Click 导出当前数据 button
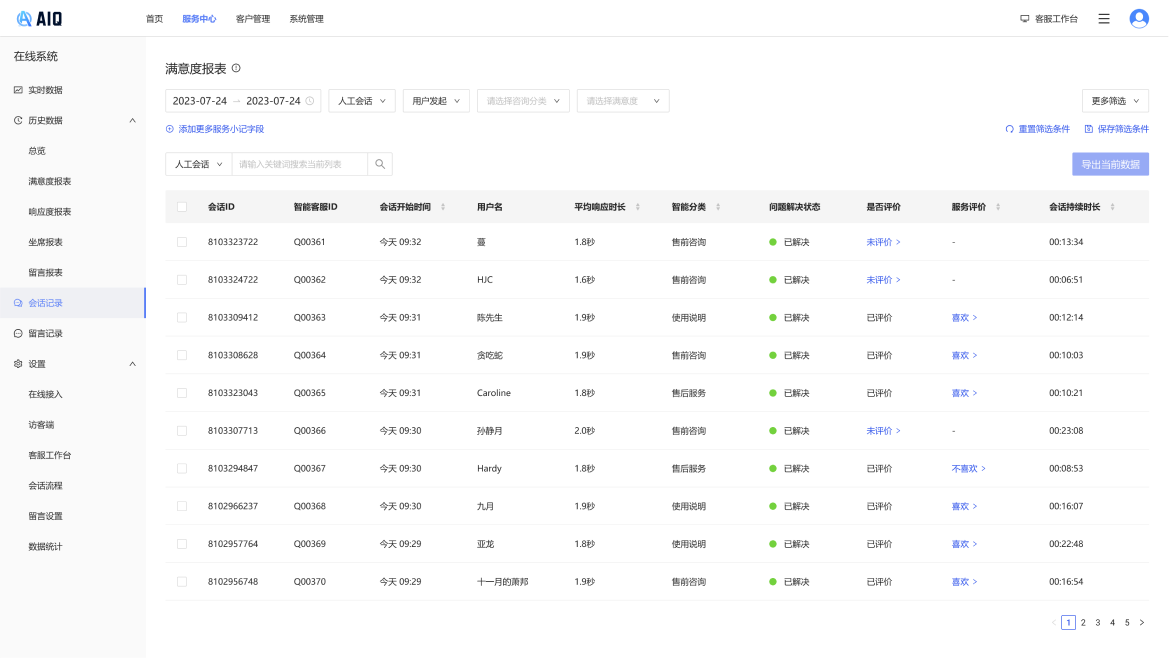The width and height of the screenshot is (1169, 658). click(x=1110, y=164)
